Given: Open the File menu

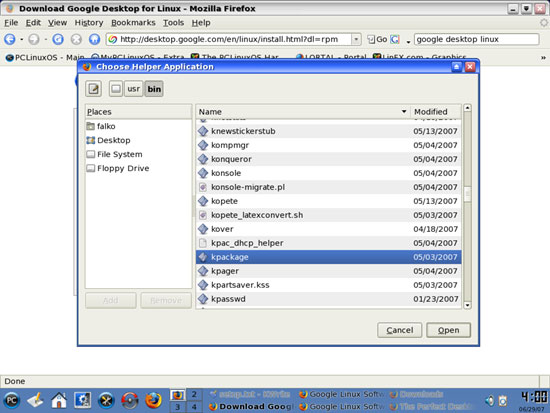Looking at the screenshot, I should click(11, 23).
